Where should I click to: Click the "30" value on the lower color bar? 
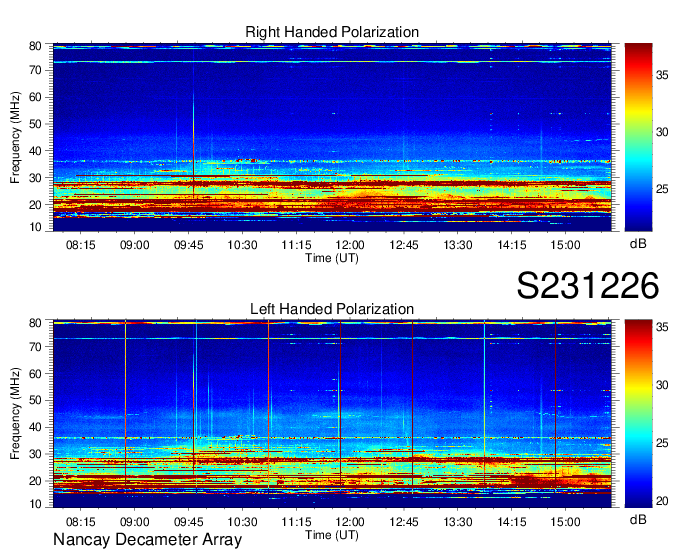(x=662, y=385)
